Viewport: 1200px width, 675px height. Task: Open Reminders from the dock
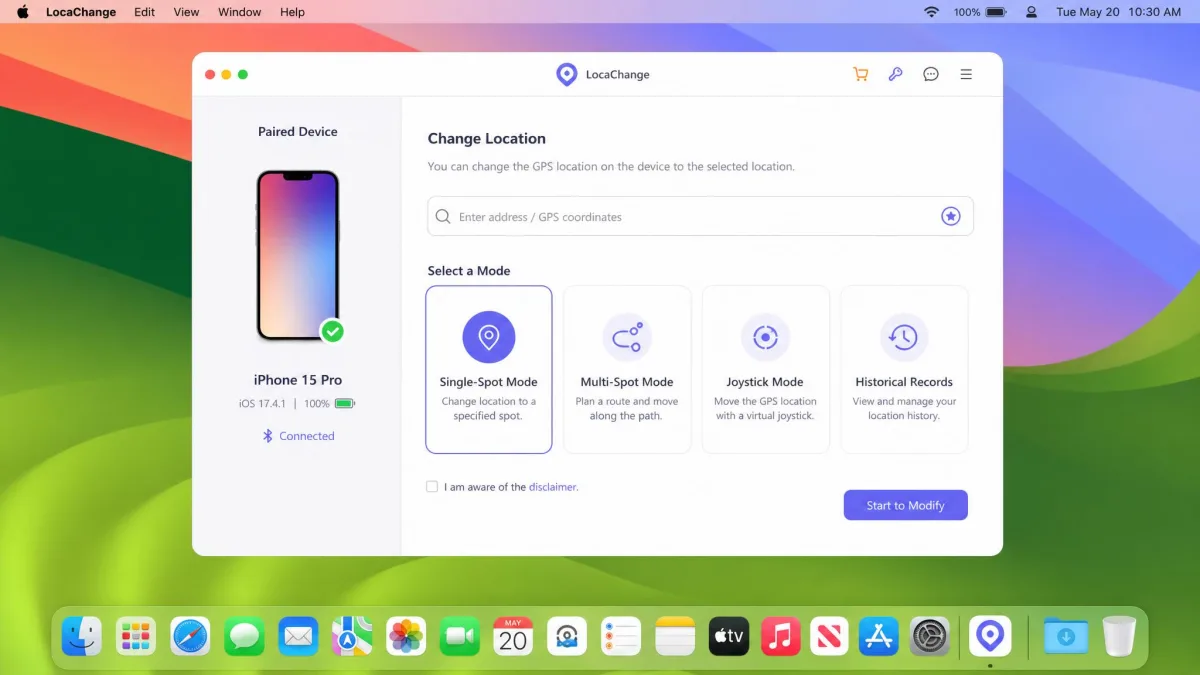point(621,636)
